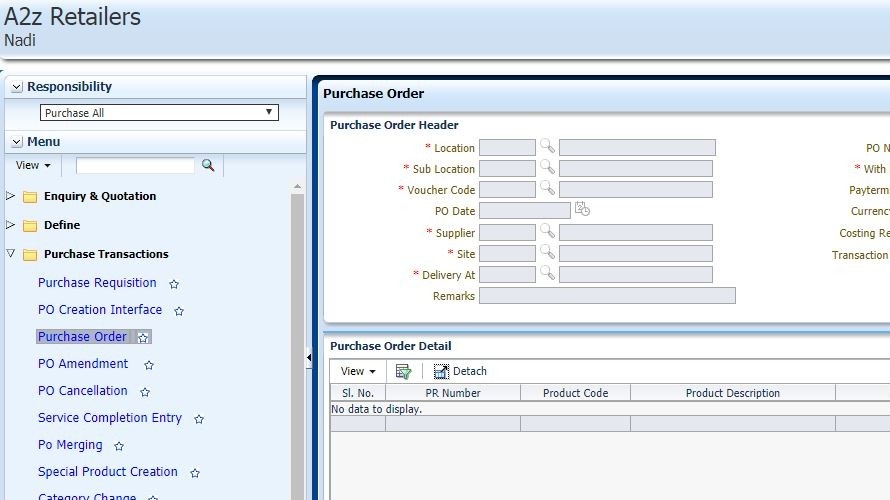This screenshot has height=500, width=890.
Task: Open the PO Cancellation link
Action: pyautogui.click(x=83, y=391)
